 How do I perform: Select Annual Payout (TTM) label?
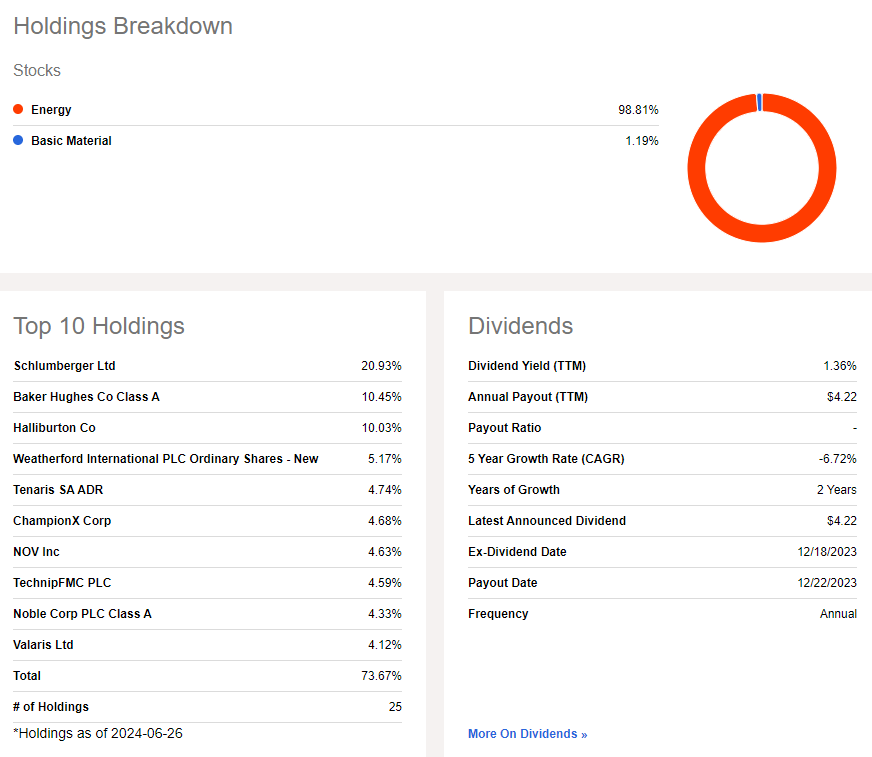528,397
